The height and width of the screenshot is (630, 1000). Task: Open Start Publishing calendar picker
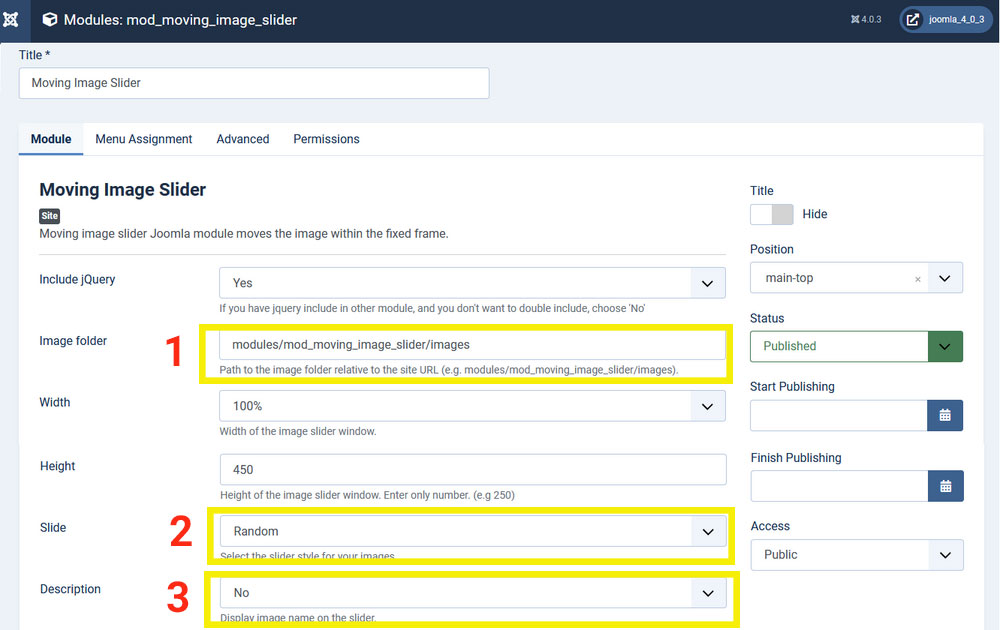944,415
